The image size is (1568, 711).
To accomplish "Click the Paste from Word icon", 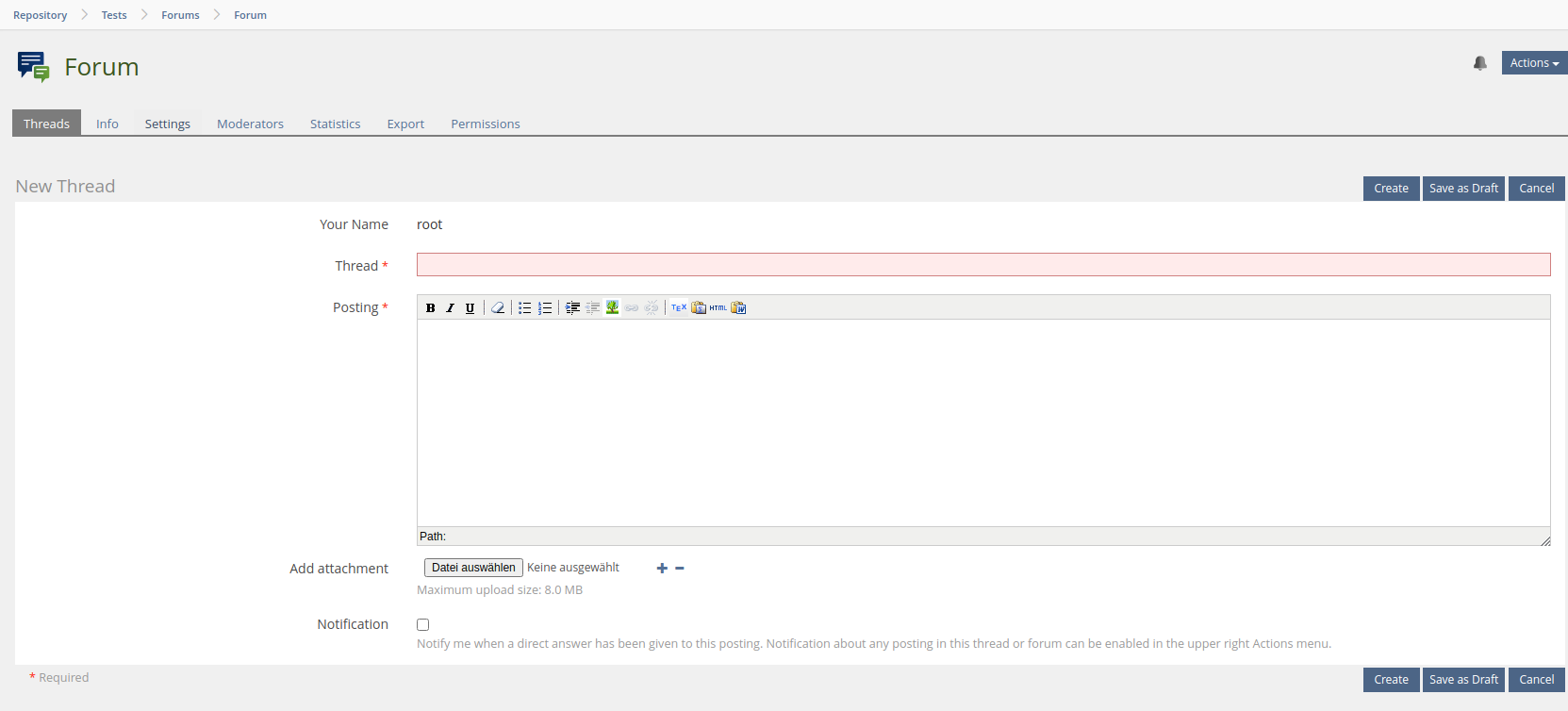I will 738,308.
